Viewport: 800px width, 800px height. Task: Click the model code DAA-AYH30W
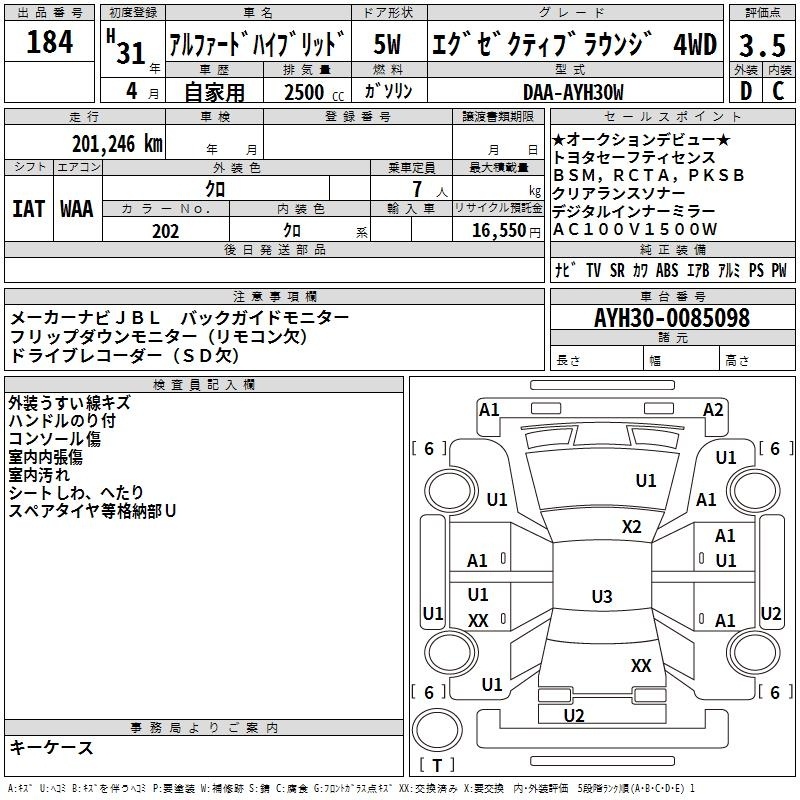573,92
